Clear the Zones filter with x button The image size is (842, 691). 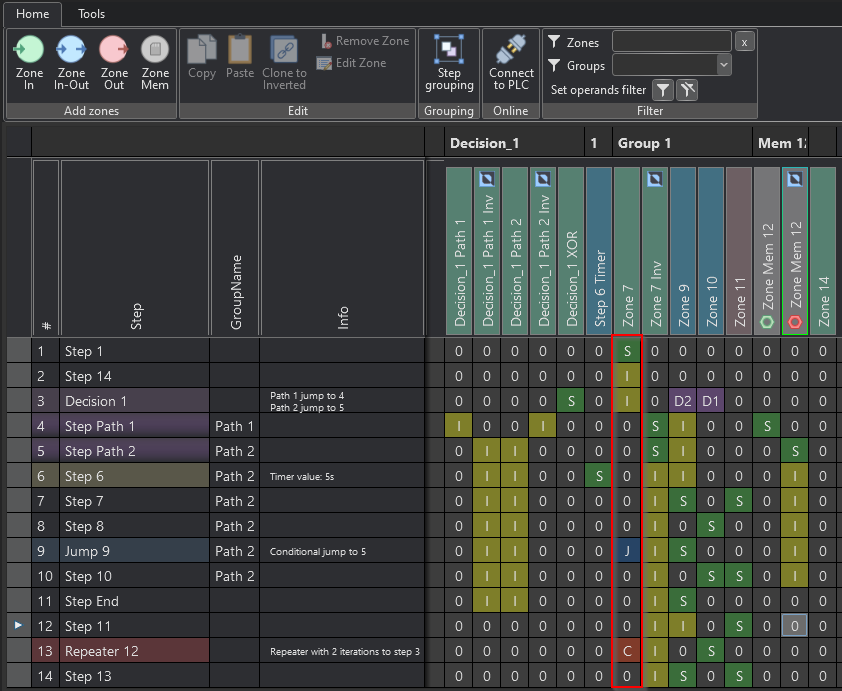pos(744,42)
